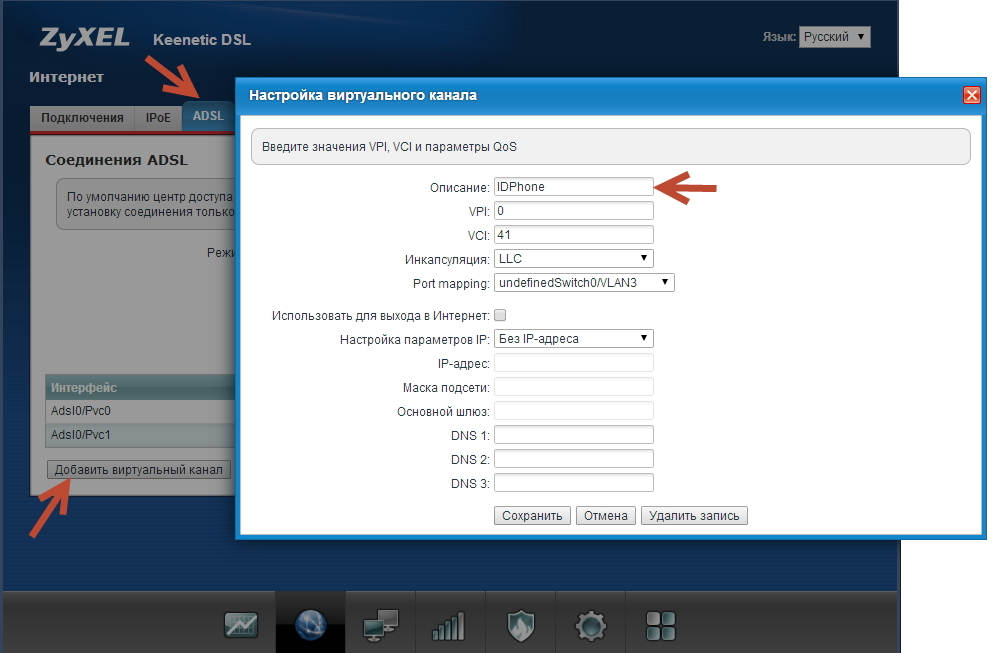Click the Удалить запись button
Screen dimensions: 996x653
(694, 516)
